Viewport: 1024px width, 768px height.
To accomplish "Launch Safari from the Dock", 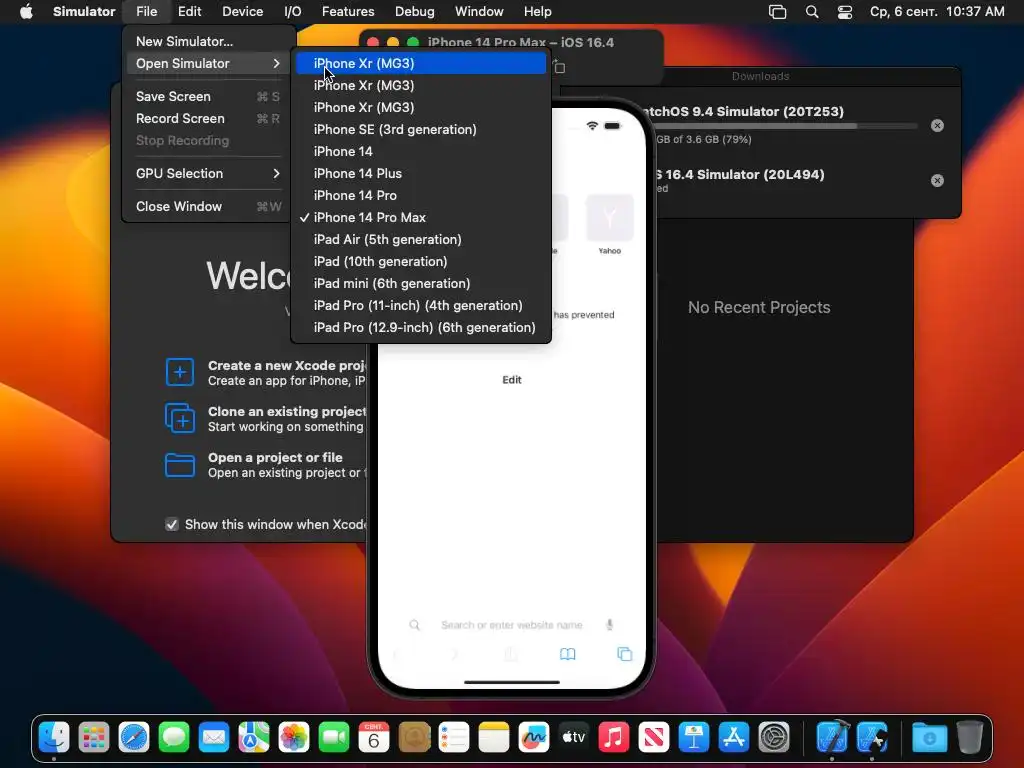I will [134, 738].
